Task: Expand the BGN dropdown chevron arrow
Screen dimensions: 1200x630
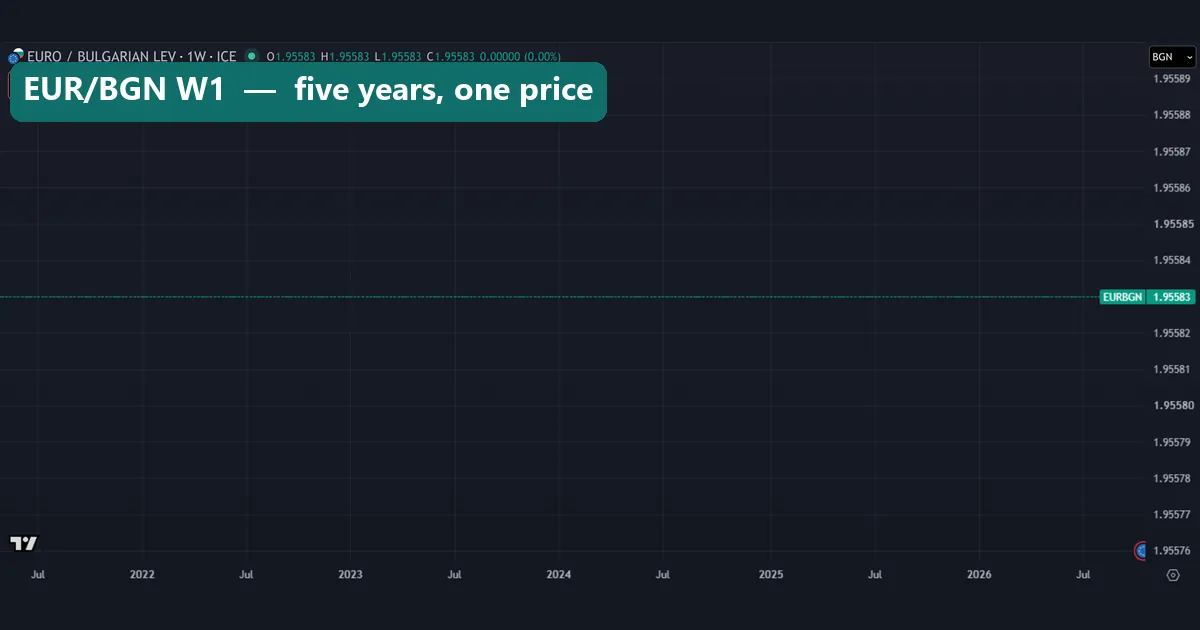Action: (1188, 57)
